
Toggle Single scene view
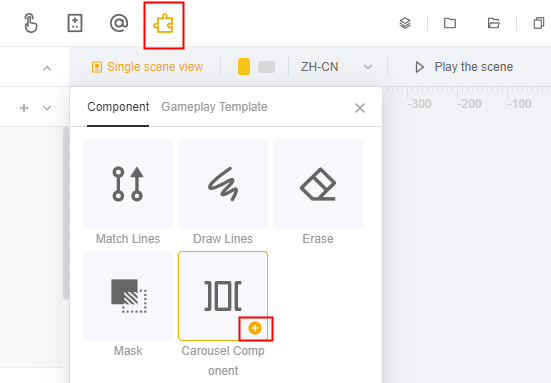147,67
